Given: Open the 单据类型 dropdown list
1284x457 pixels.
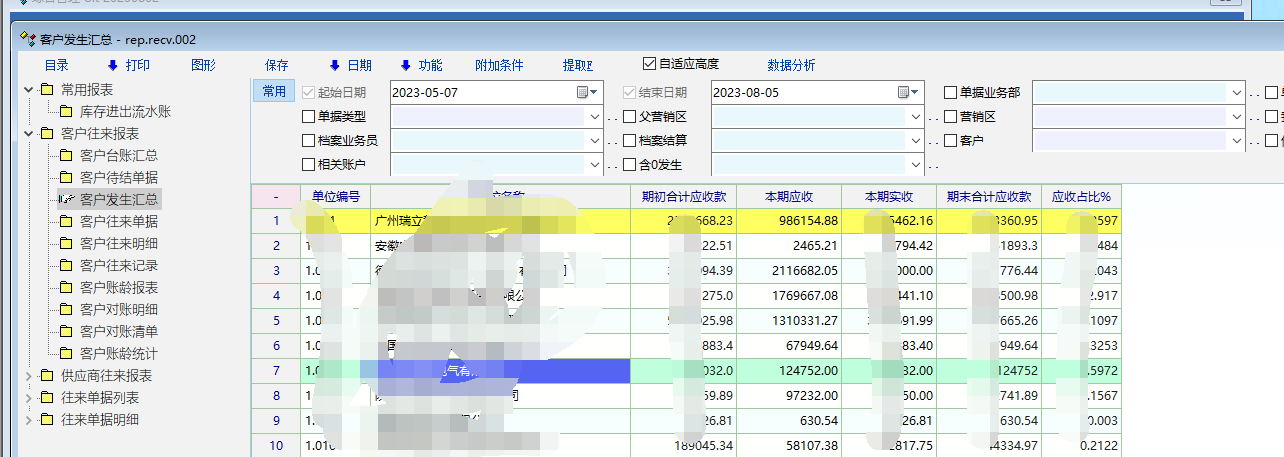Looking at the screenshot, I should click(x=593, y=116).
